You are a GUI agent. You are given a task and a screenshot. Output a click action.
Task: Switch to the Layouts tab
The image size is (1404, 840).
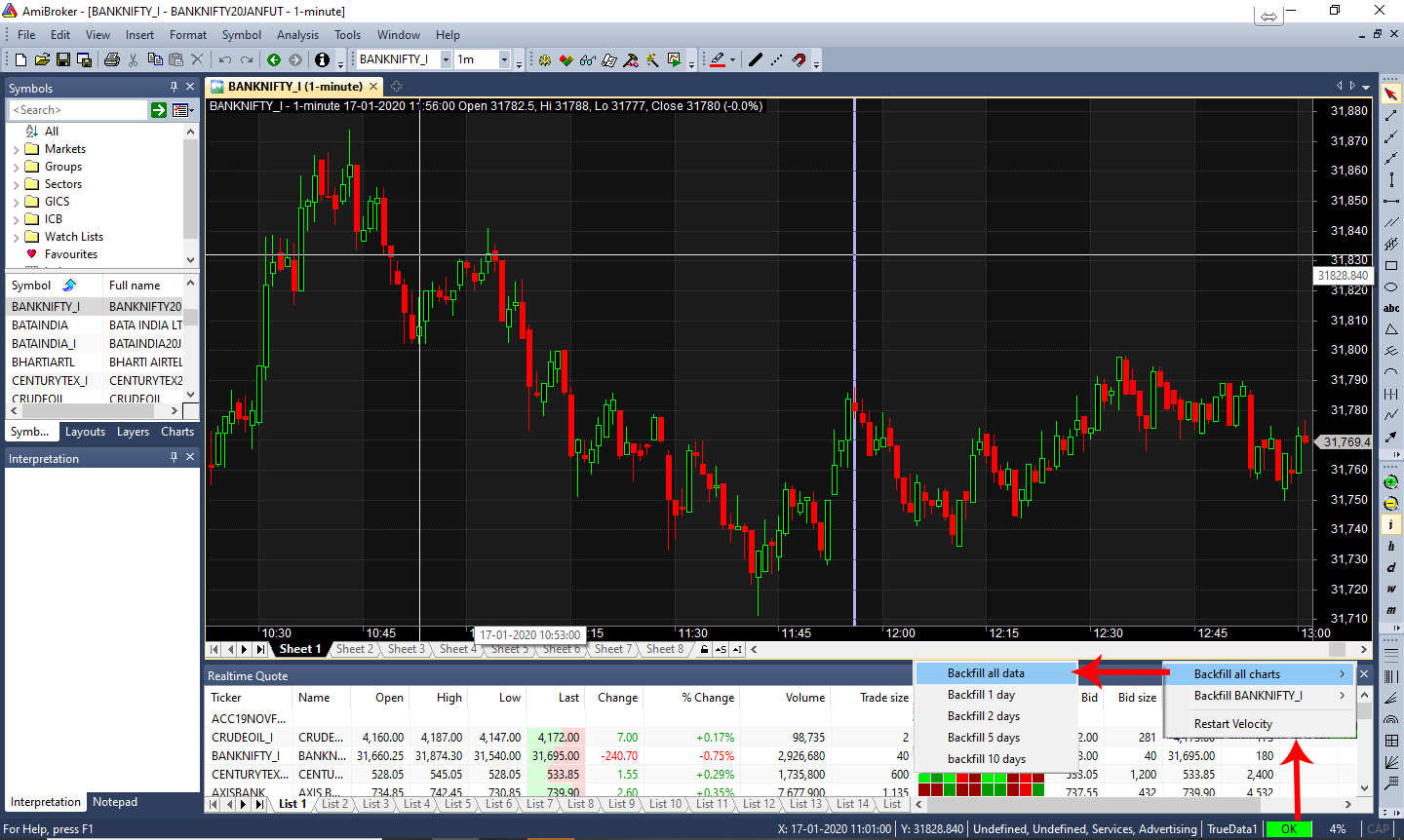pyautogui.click(x=85, y=432)
